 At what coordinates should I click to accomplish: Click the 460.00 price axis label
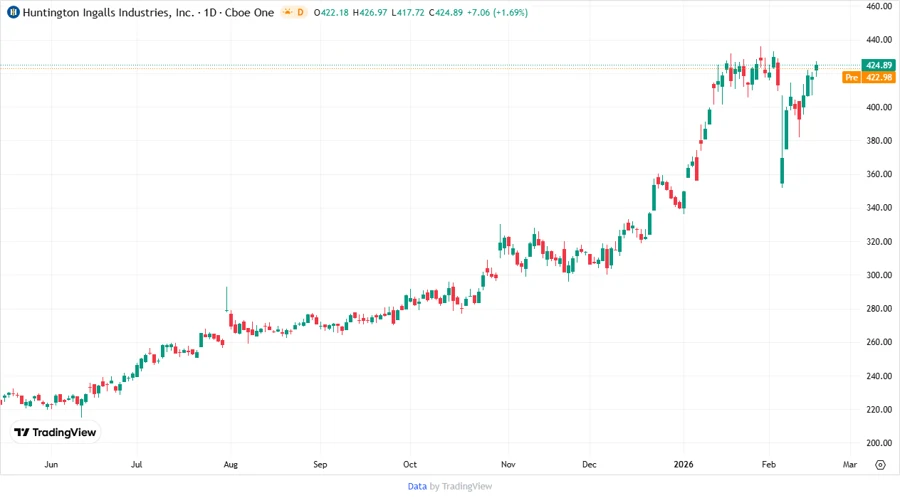point(879,6)
